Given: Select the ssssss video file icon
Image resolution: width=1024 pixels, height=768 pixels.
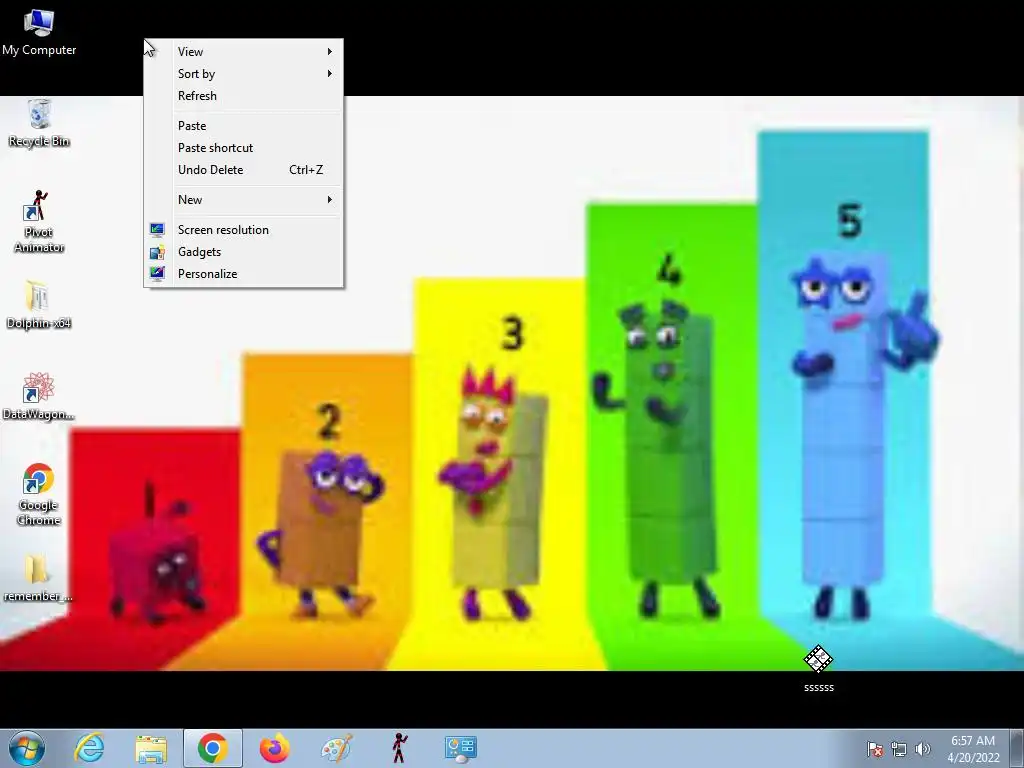Looking at the screenshot, I should [x=818, y=668].
